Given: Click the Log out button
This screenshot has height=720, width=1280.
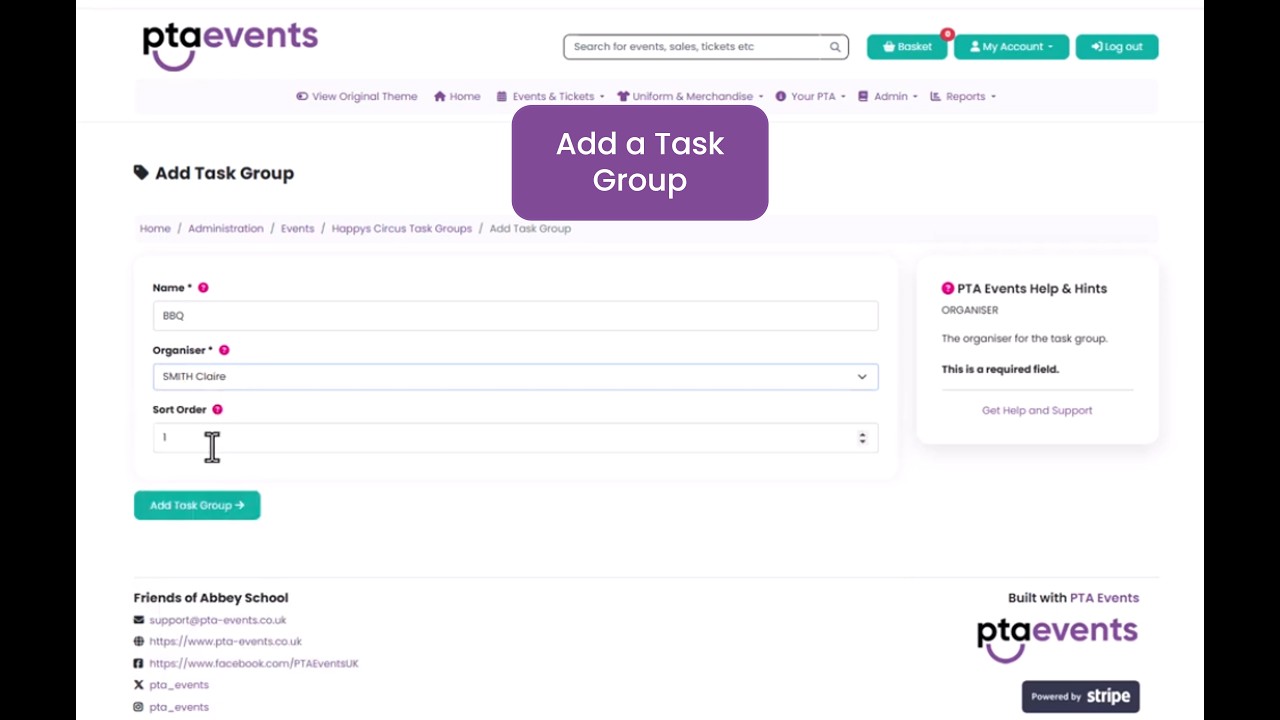Looking at the screenshot, I should coord(1117,47).
